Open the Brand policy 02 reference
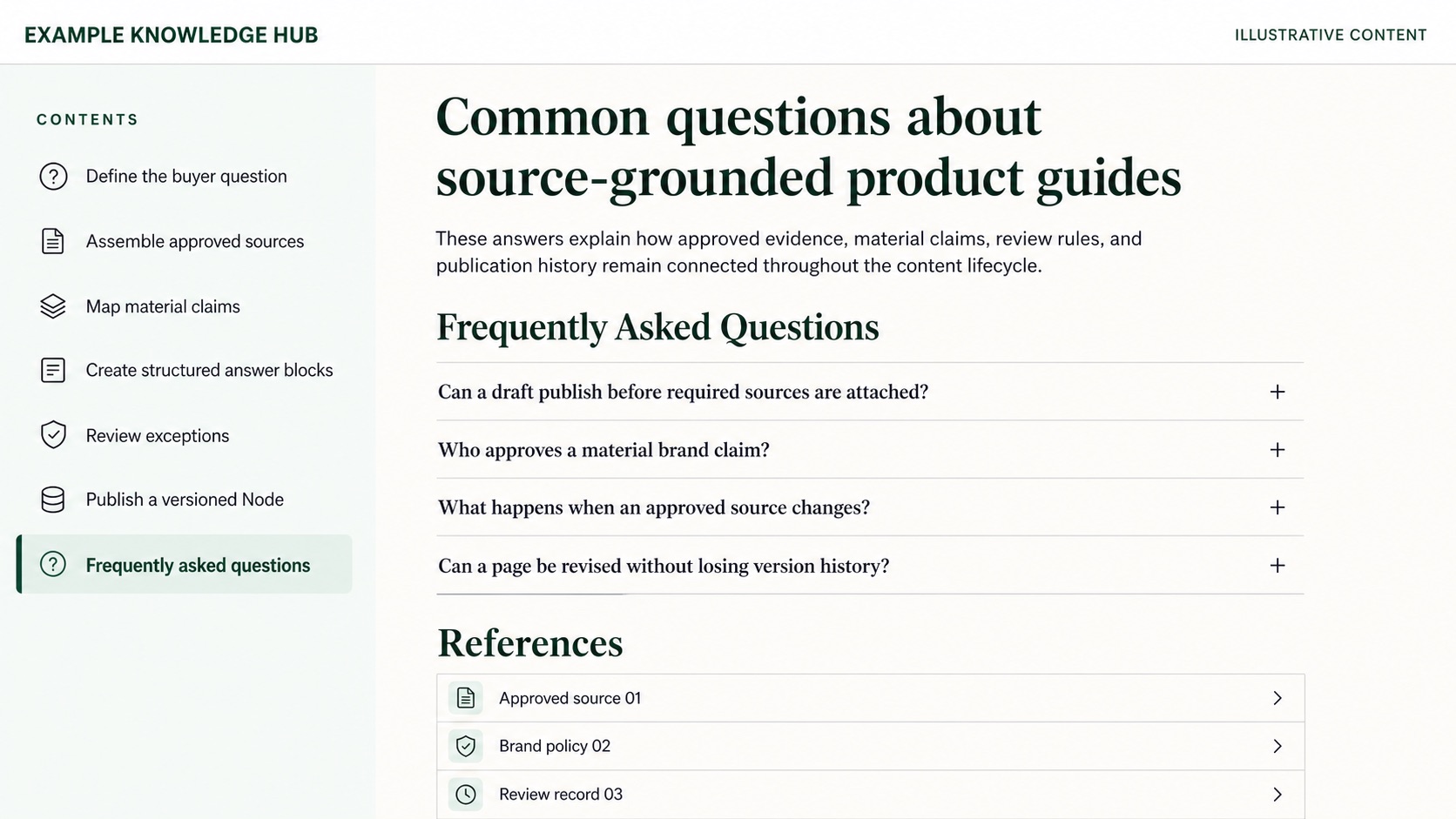Viewport: 1456px width, 819px height. click(870, 746)
